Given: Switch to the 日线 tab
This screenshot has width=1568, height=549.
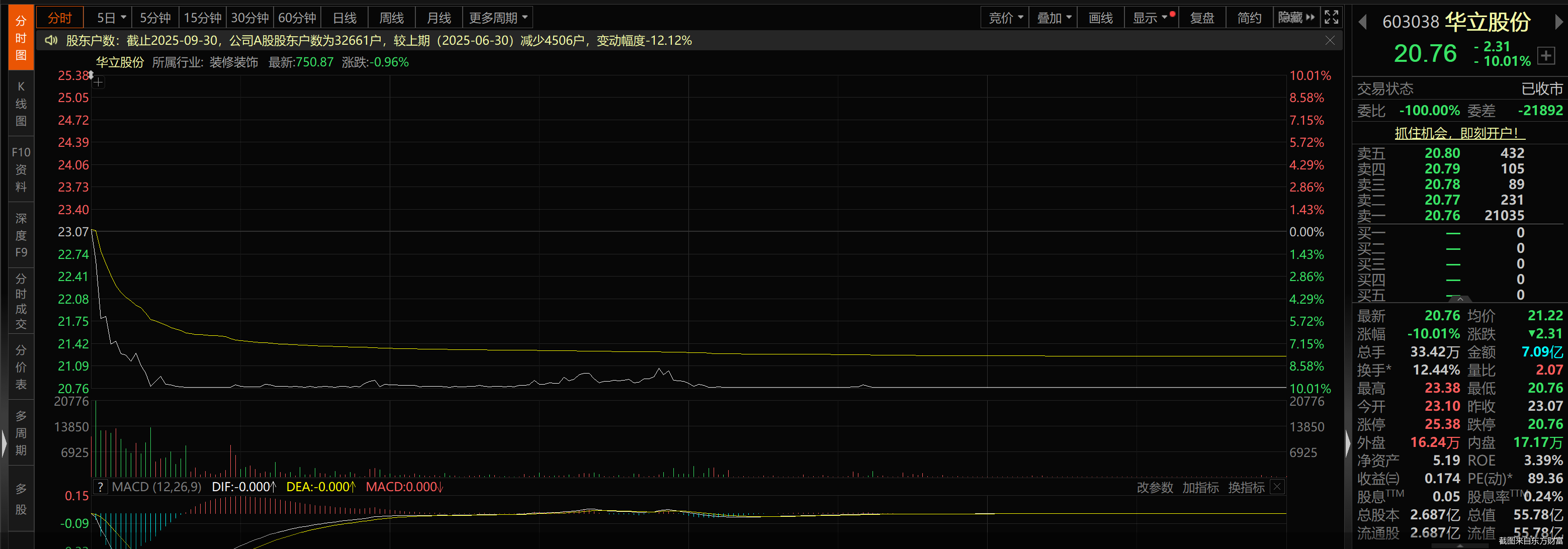Looking at the screenshot, I should (x=344, y=18).
